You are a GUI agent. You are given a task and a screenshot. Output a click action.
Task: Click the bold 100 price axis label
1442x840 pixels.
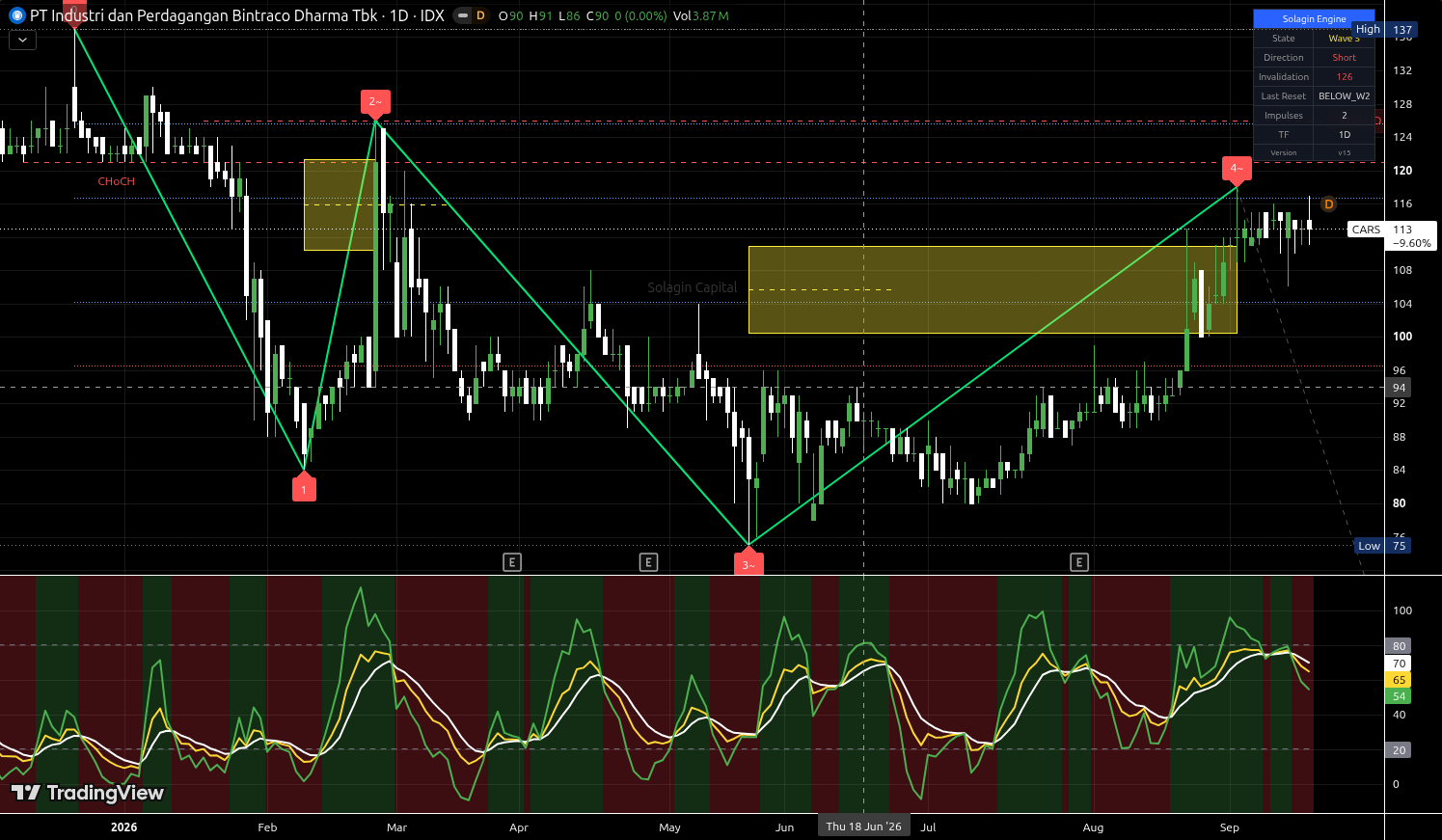point(1402,337)
